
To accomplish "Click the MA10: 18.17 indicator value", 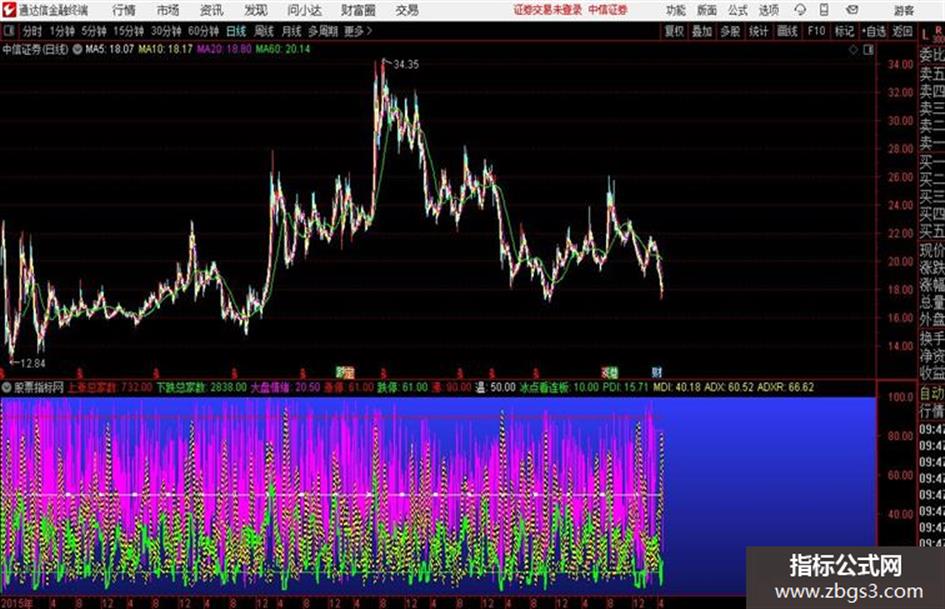I will pos(166,49).
